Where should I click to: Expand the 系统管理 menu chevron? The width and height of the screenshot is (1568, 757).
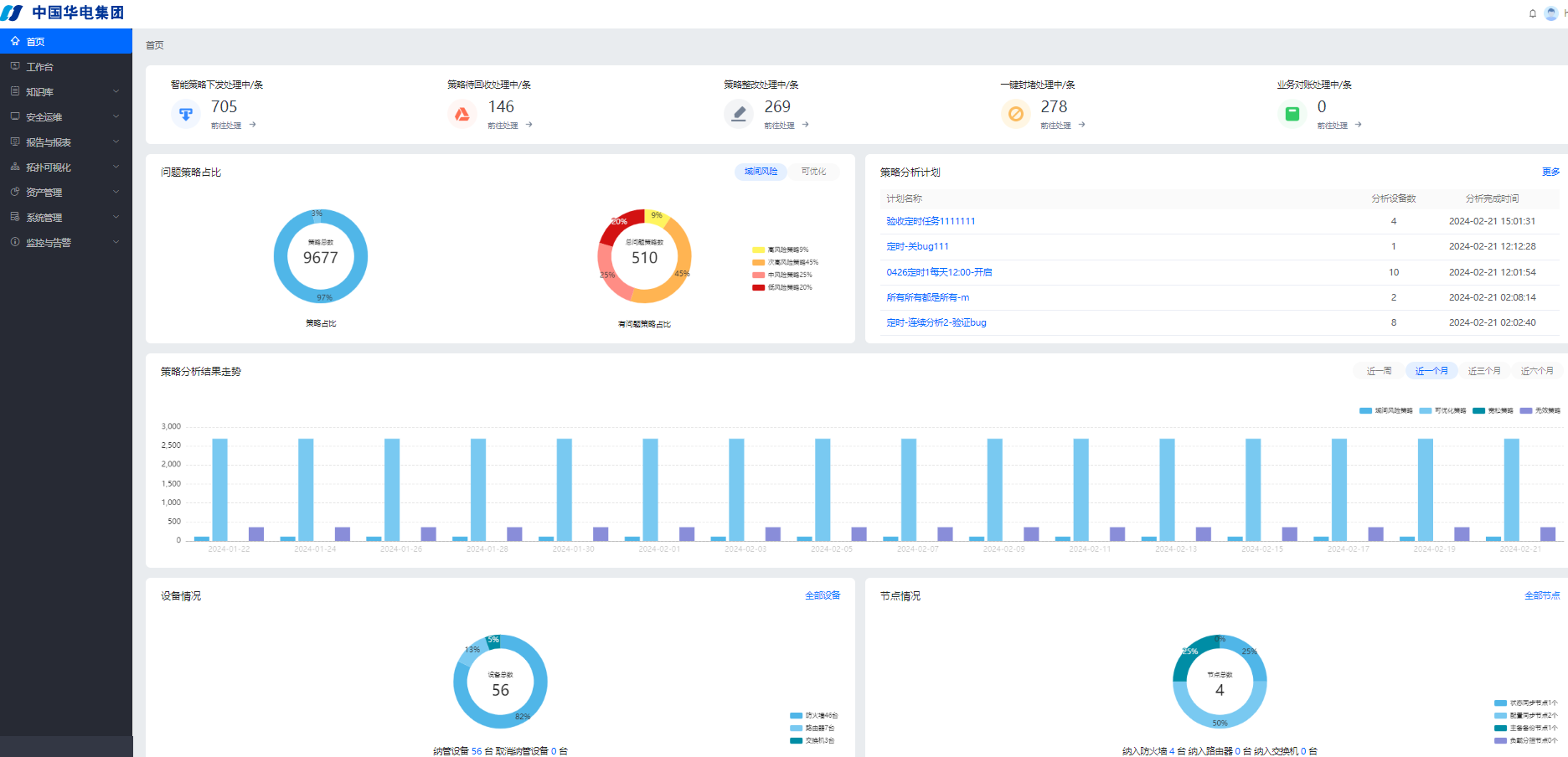point(116,217)
